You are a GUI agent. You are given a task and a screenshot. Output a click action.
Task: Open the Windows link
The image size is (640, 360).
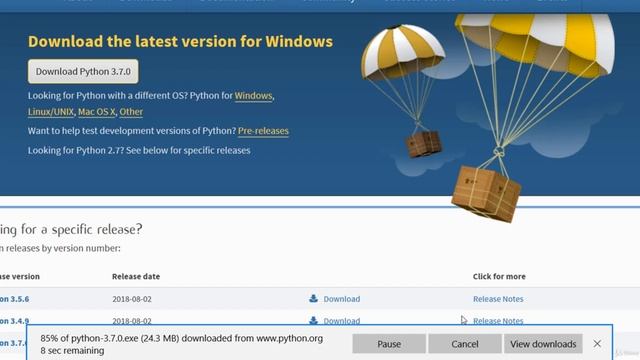coord(253,96)
